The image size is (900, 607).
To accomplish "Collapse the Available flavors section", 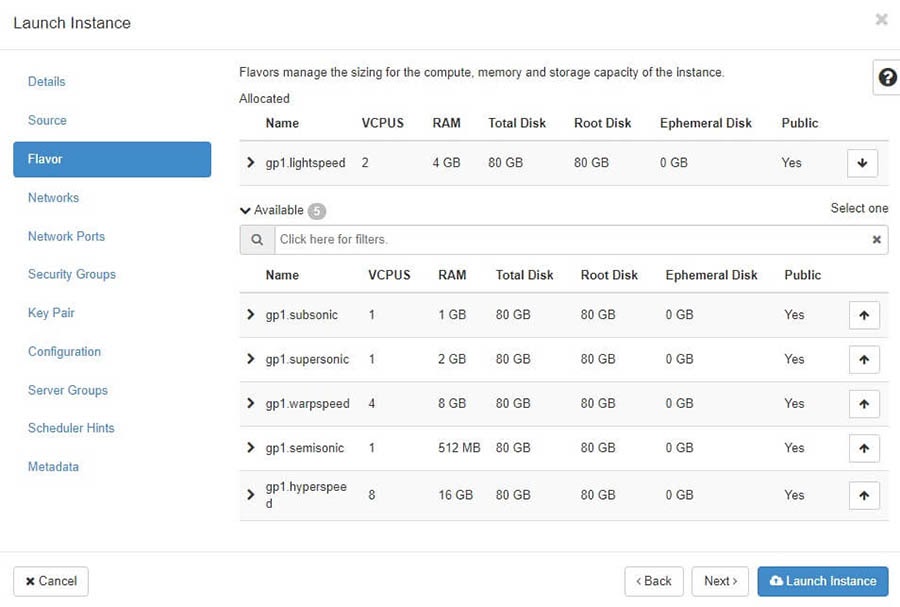I will point(246,211).
